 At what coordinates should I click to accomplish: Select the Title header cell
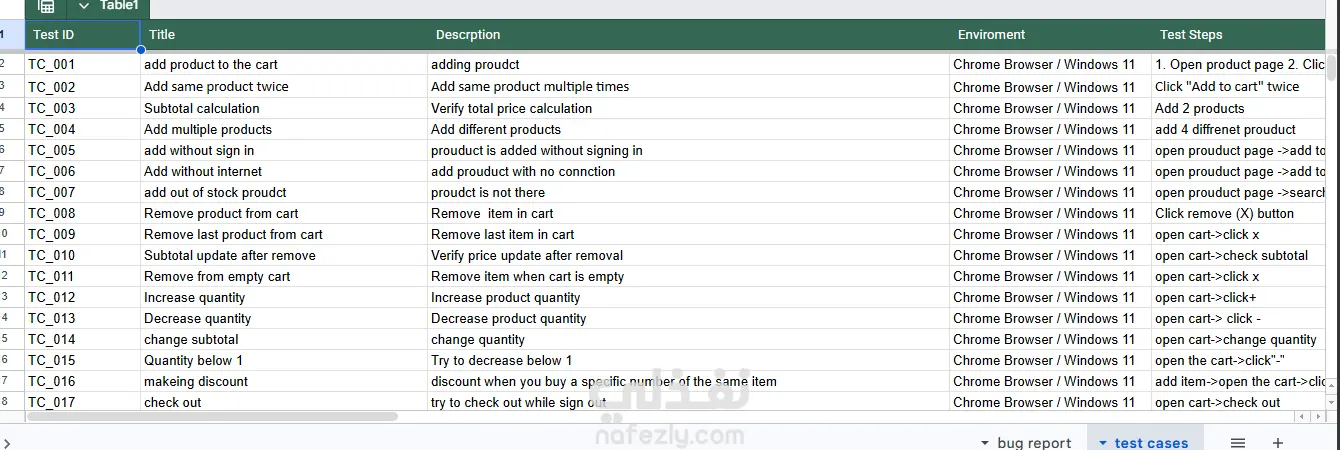(x=284, y=35)
